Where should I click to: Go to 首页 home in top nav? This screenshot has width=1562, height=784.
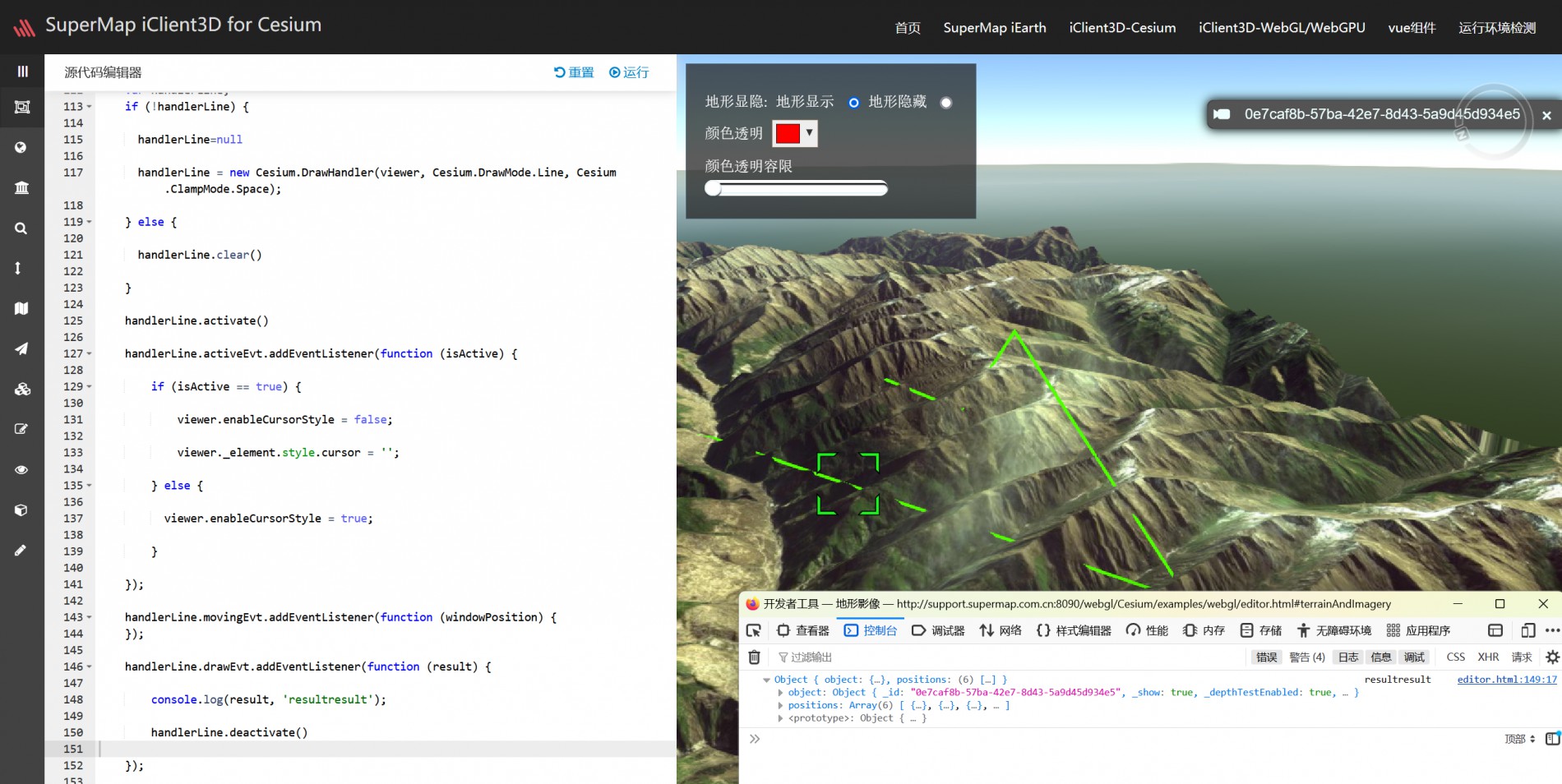[908, 28]
